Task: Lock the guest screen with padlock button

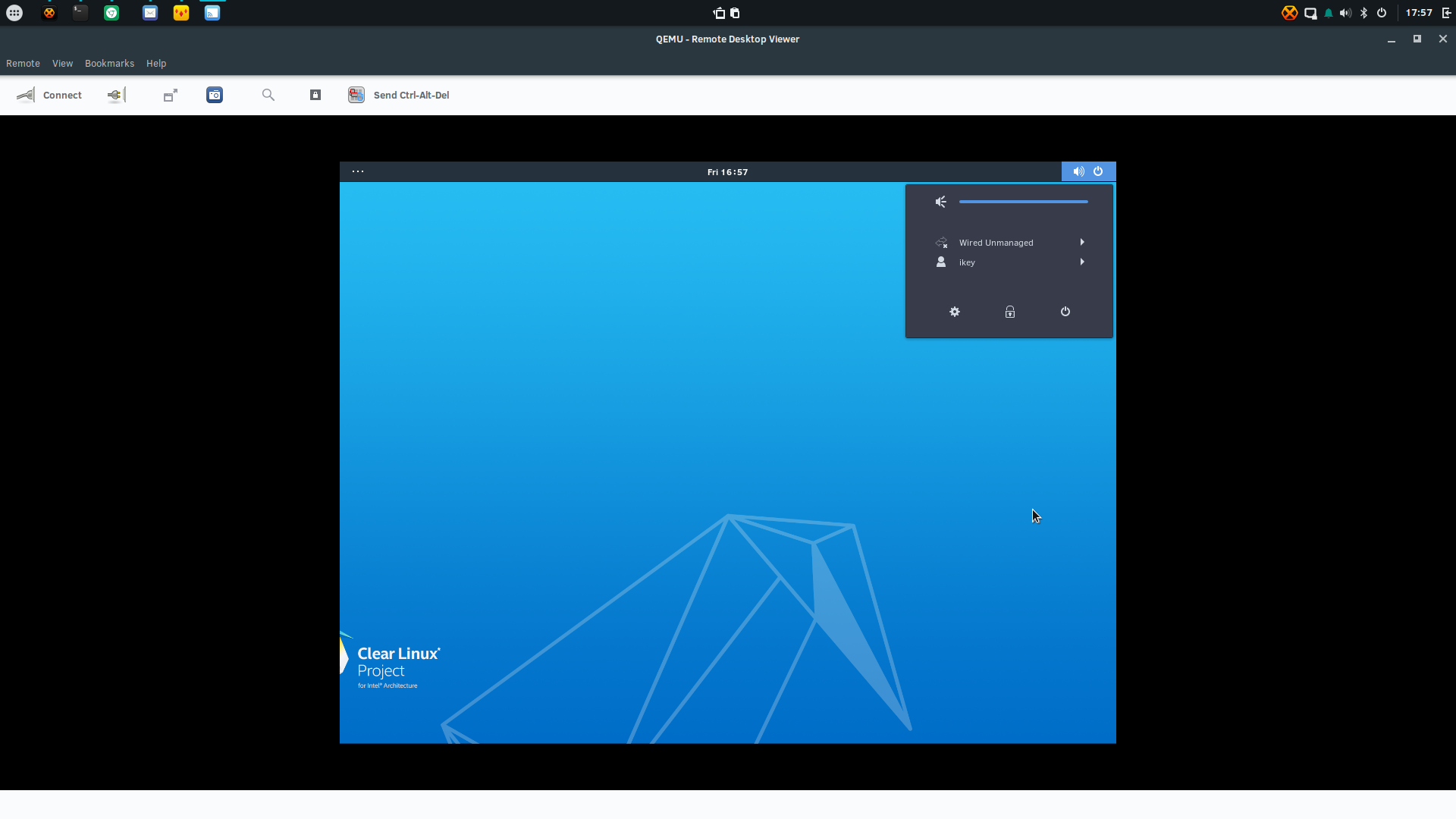Action: pos(1010,312)
